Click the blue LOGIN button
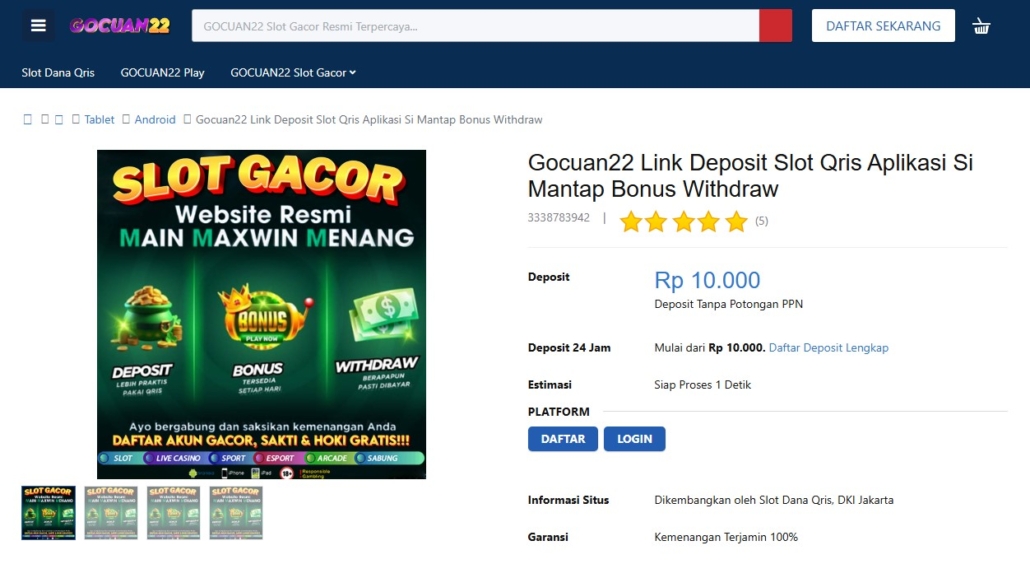Viewport: 1030px width, 564px height. click(x=634, y=439)
